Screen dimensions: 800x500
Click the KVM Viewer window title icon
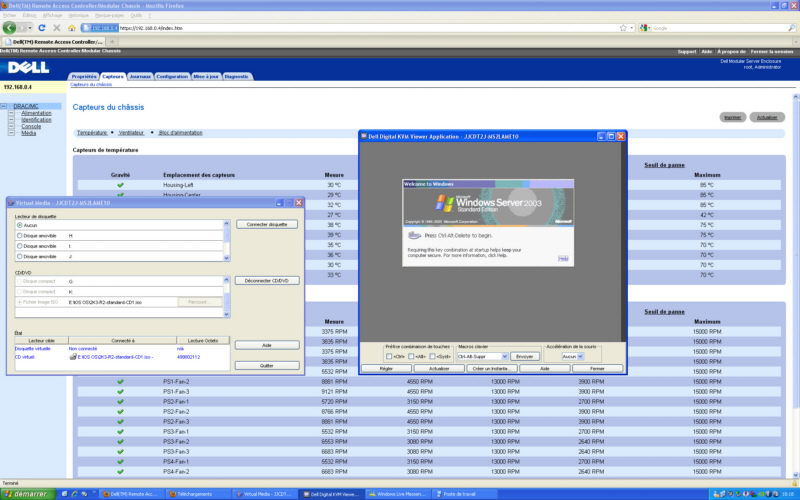tap(364, 136)
